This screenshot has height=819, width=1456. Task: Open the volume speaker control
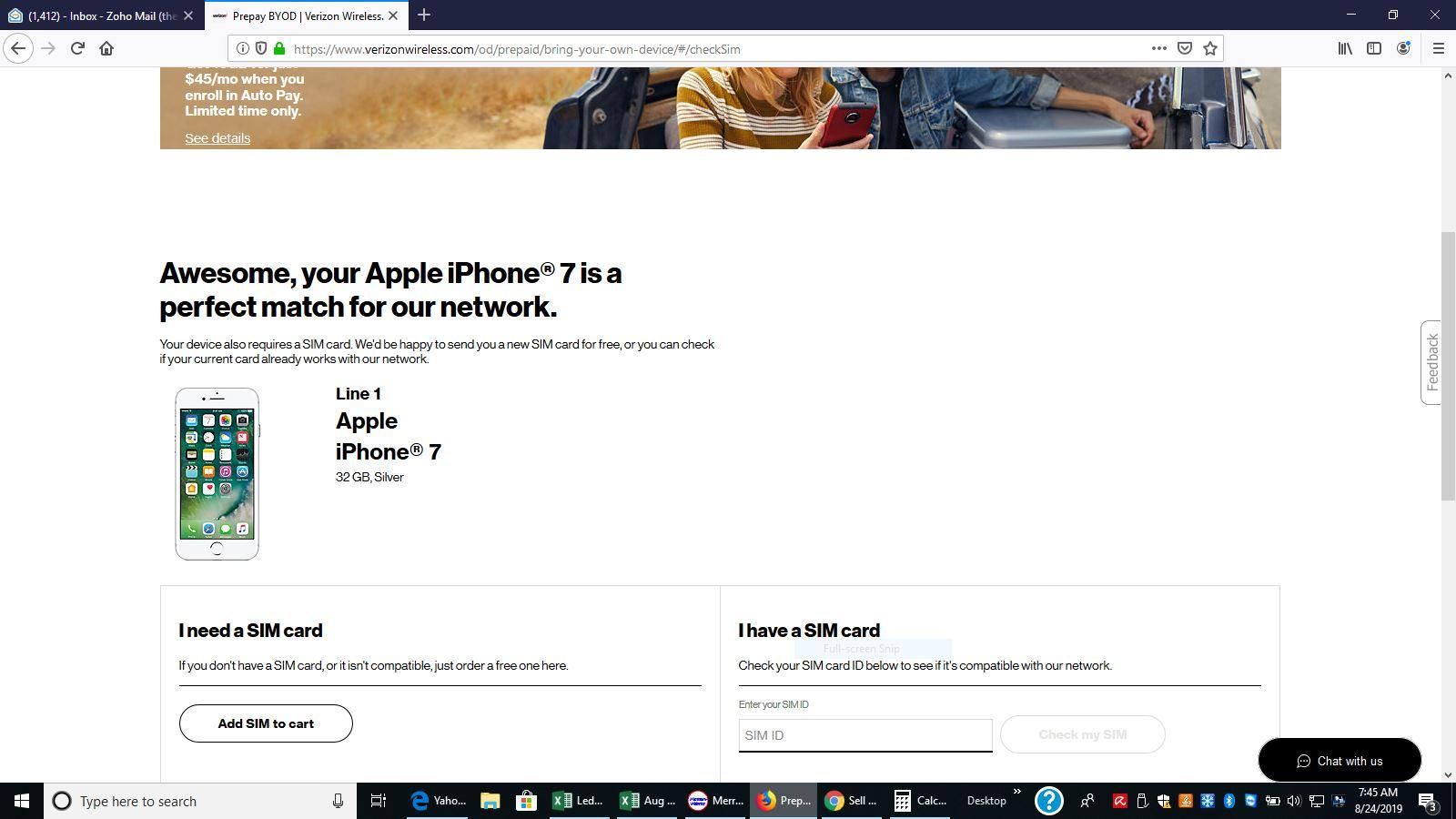coord(1294,801)
